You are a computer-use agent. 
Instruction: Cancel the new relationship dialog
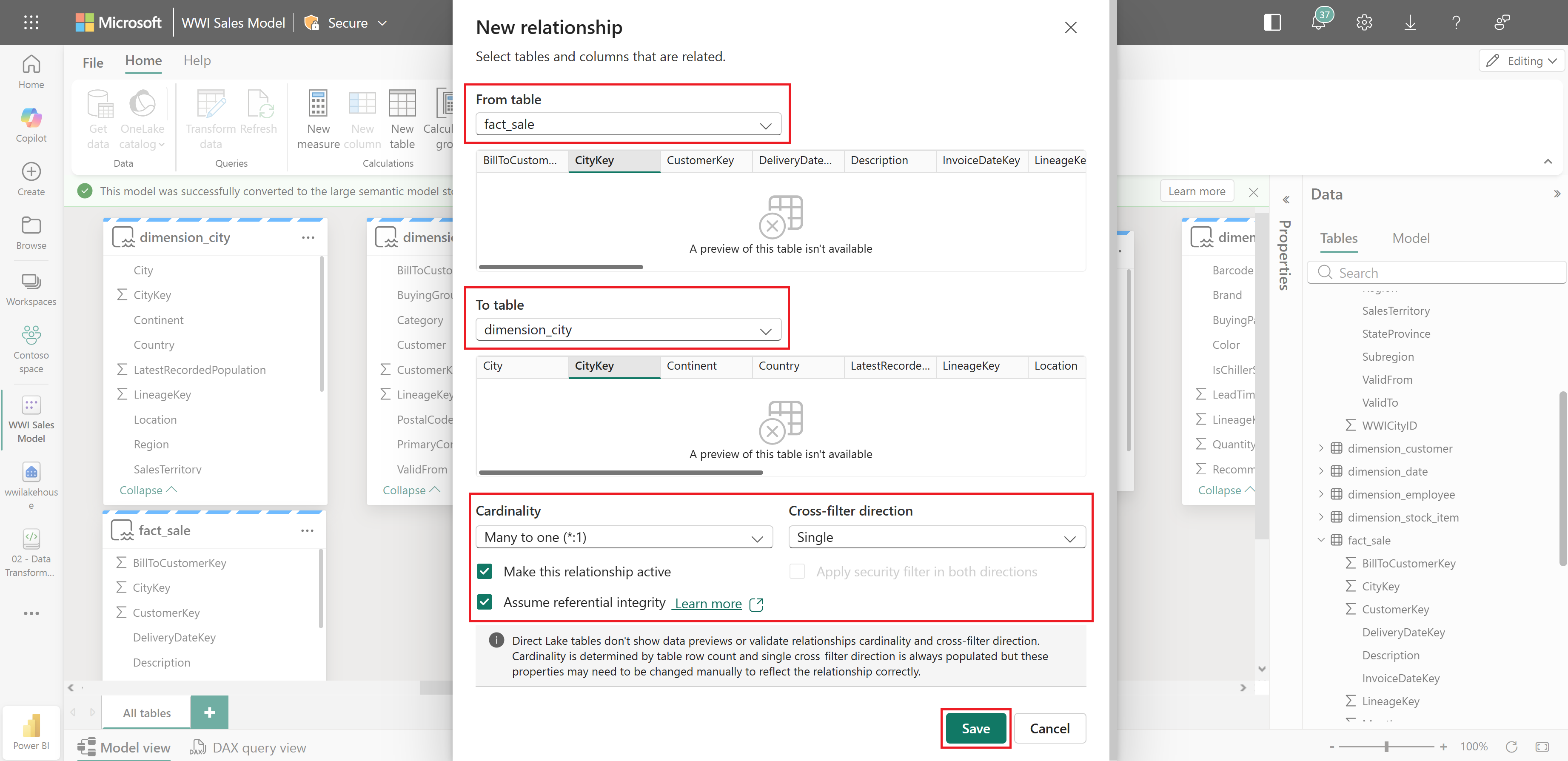(1049, 728)
